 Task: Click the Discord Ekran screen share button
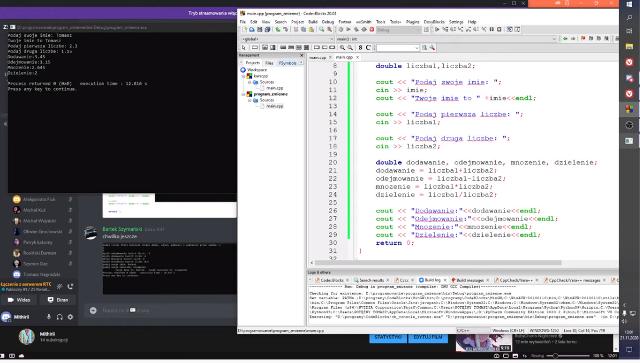58,300
